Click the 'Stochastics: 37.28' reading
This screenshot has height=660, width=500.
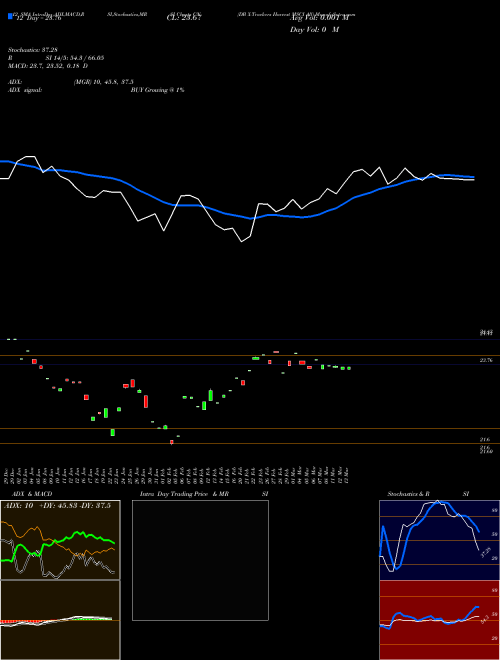pos(32,50)
